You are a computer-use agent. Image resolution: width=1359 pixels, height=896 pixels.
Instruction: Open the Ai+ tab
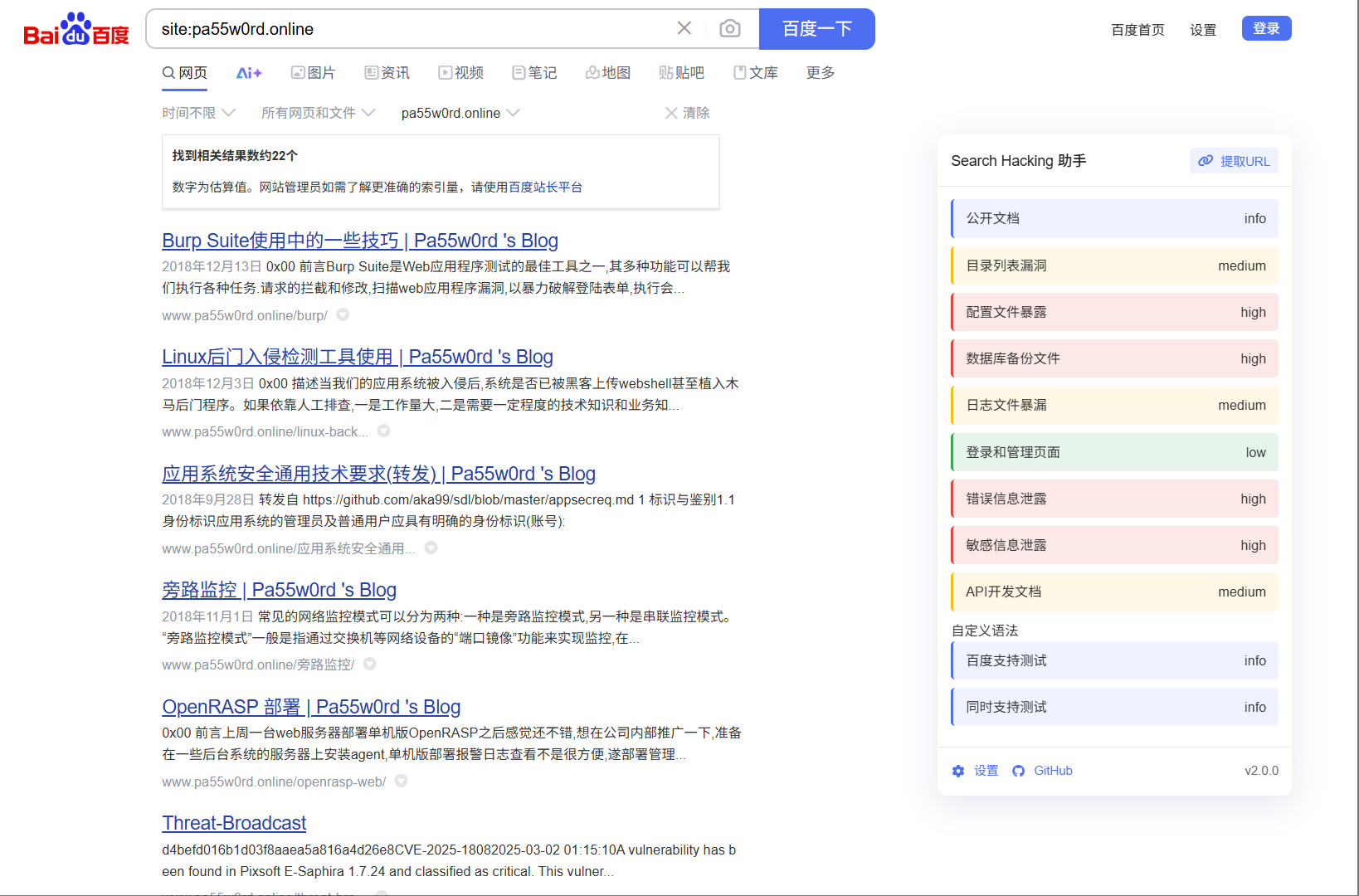click(249, 73)
